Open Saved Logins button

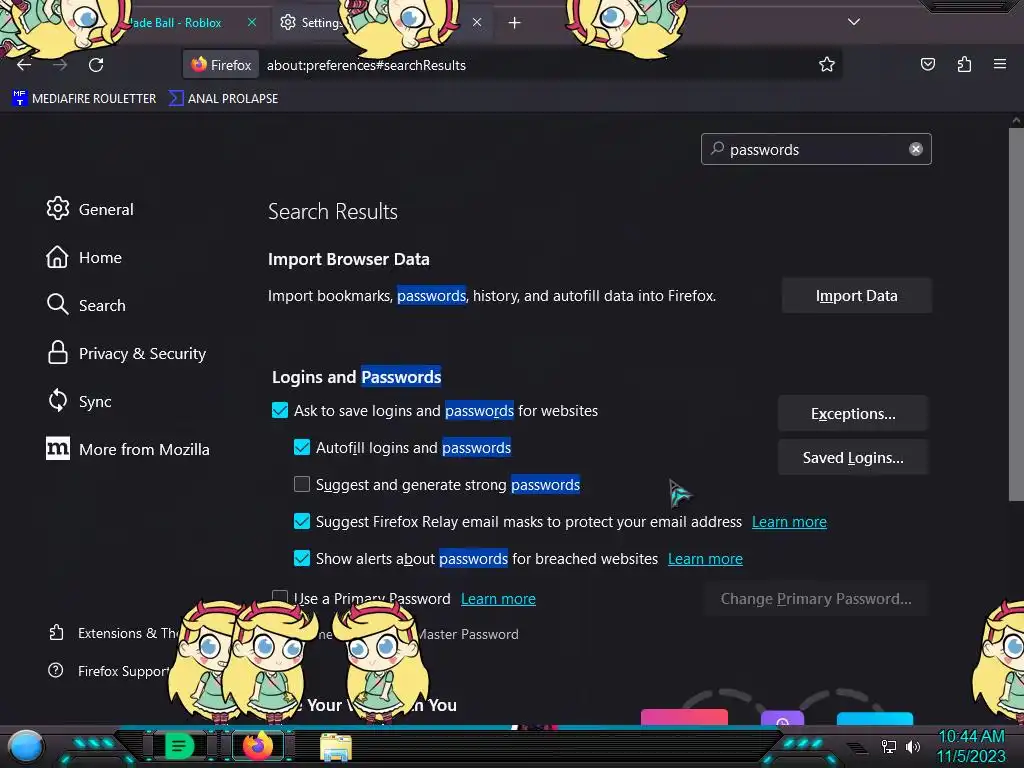853,458
